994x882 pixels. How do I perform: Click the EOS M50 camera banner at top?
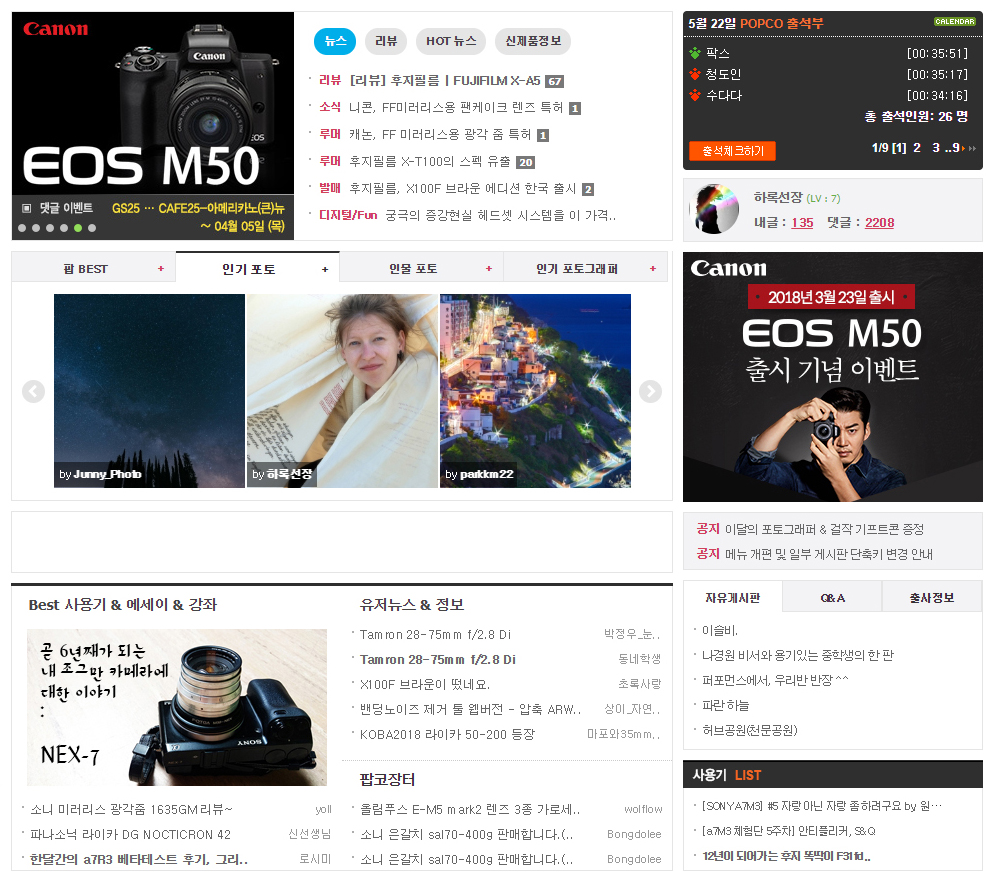(153, 126)
